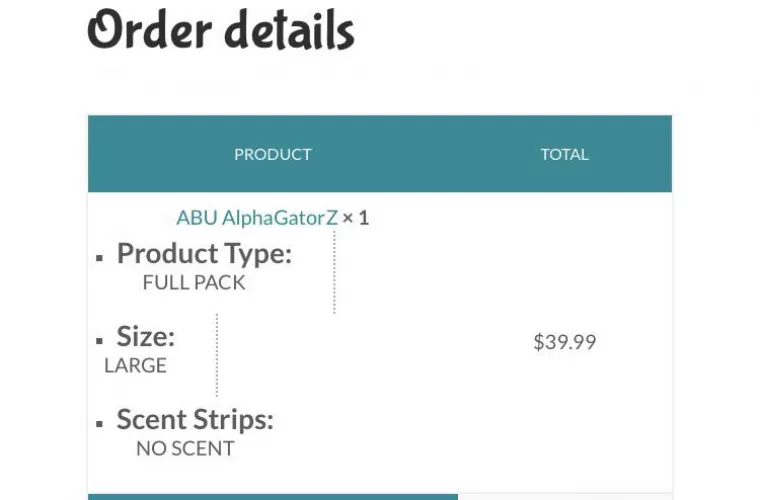Click the × symbol after AlphaGatorZ
This screenshot has width=760, height=500.
click(347, 217)
